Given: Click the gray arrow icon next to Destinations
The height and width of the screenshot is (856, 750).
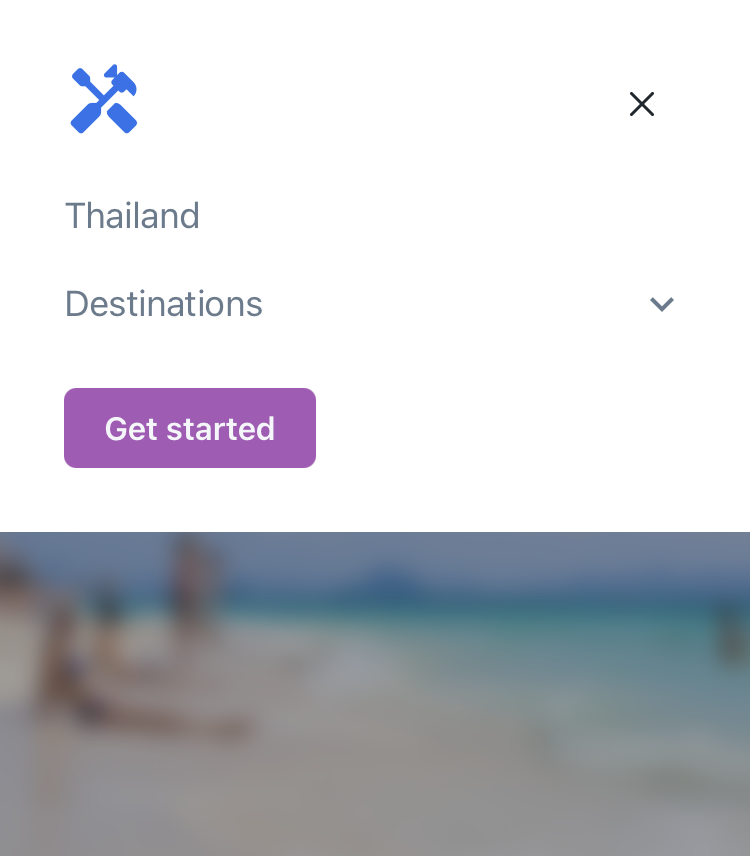Looking at the screenshot, I should [662, 304].
